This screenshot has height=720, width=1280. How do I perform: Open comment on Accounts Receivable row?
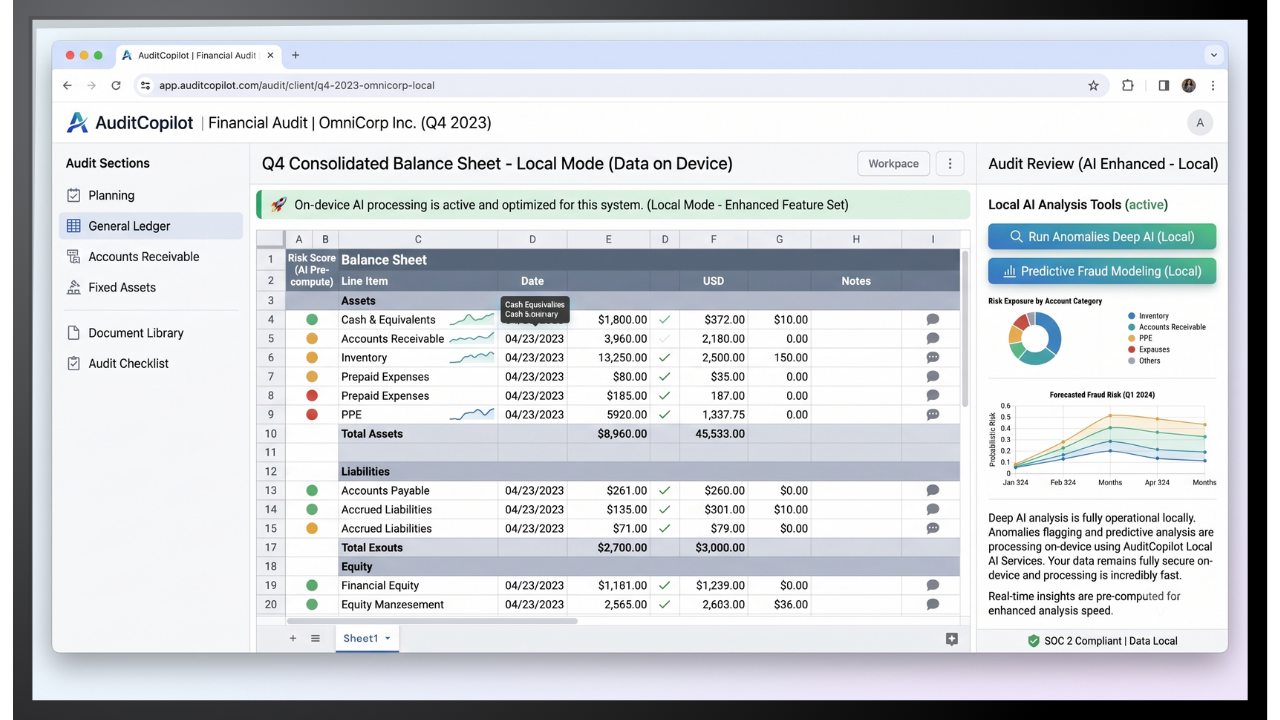[x=932, y=339]
